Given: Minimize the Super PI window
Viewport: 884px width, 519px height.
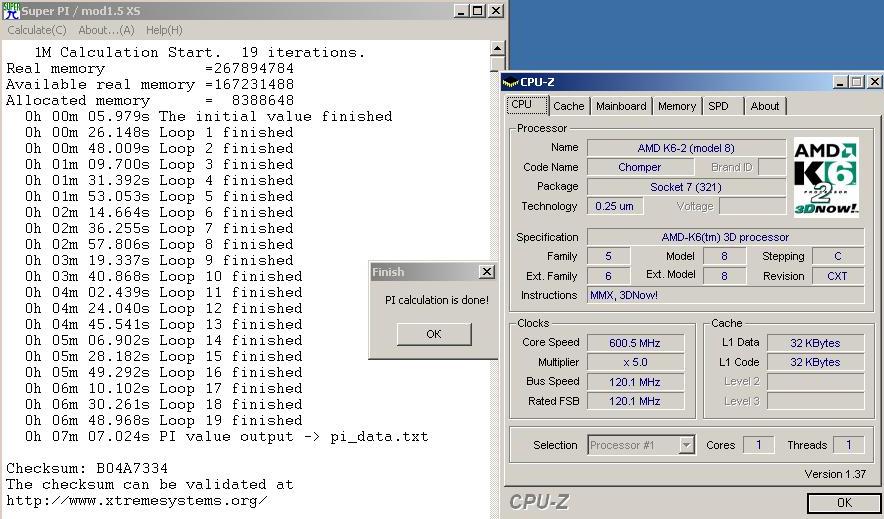Looking at the screenshot, I should [461, 11].
